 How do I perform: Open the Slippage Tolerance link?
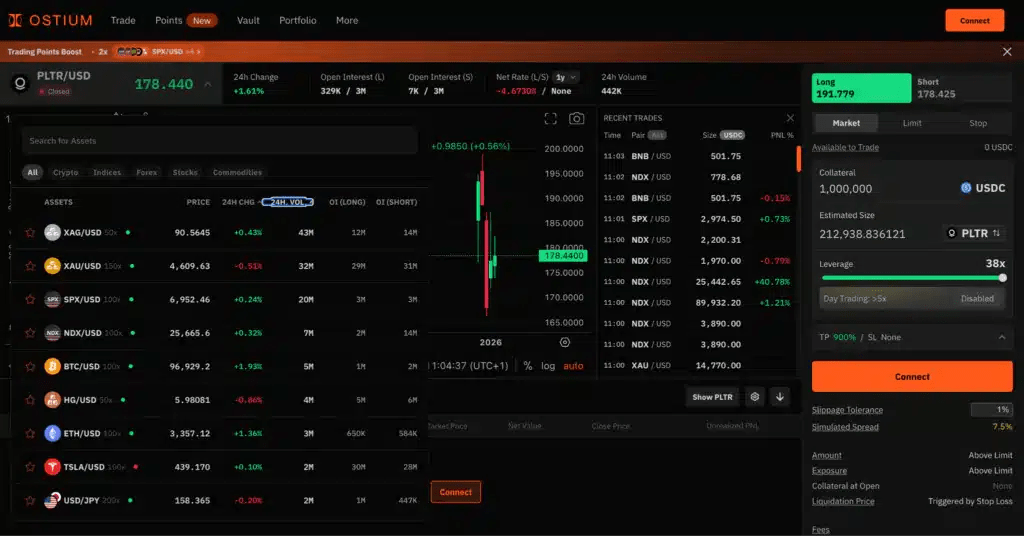[x=847, y=410]
